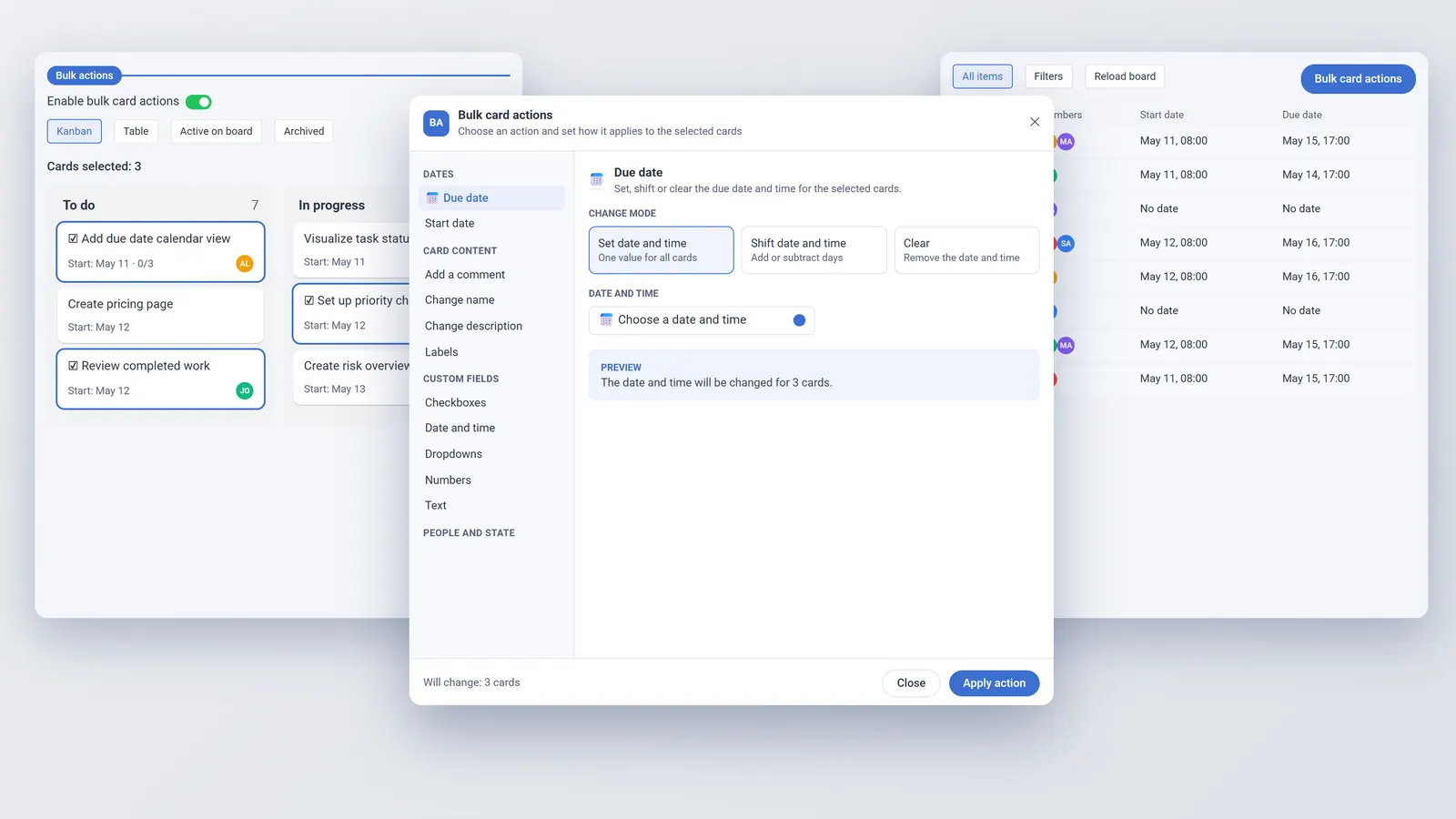Pick the Clear change mode option
Screen dimensions: 1456x819
point(966,250)
